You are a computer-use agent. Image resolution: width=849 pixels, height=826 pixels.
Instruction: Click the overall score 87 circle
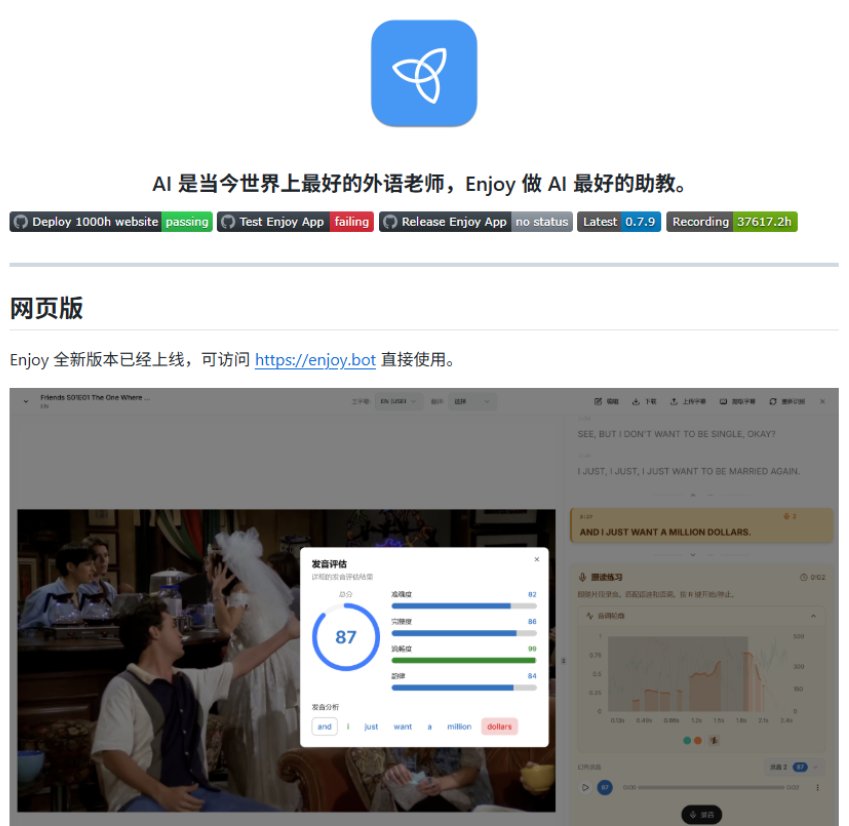click(x=346, y=637)
